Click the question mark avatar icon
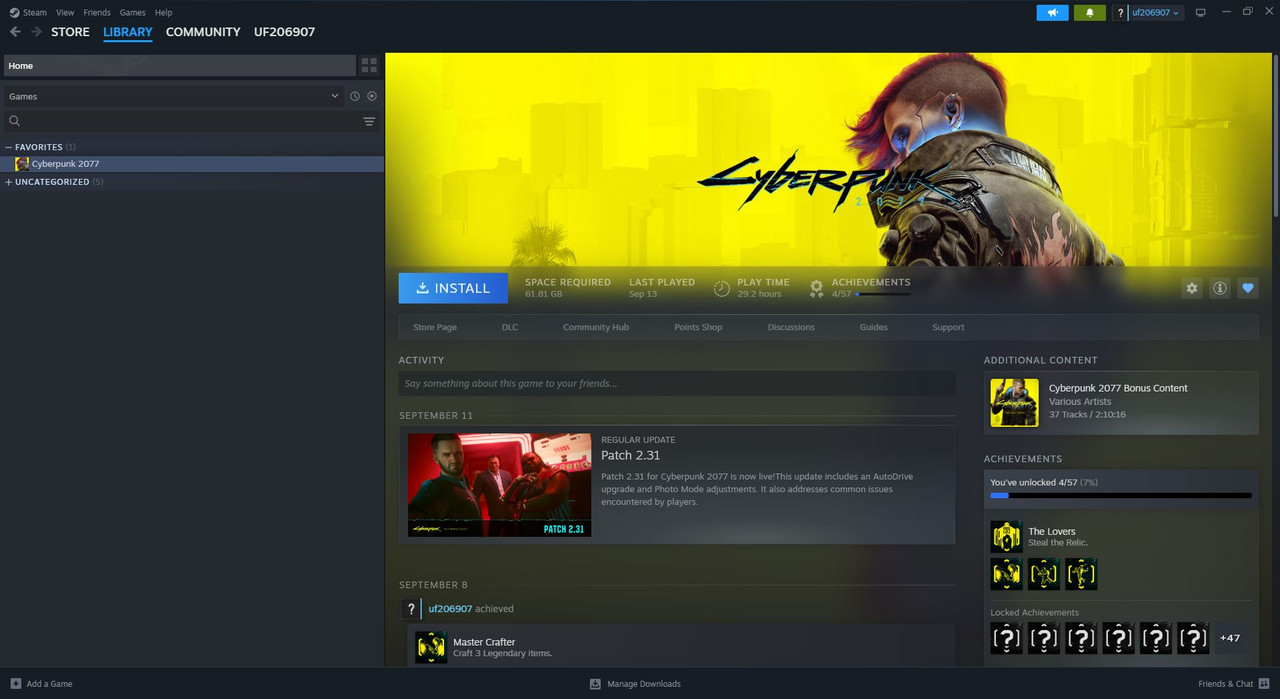 1120,12
